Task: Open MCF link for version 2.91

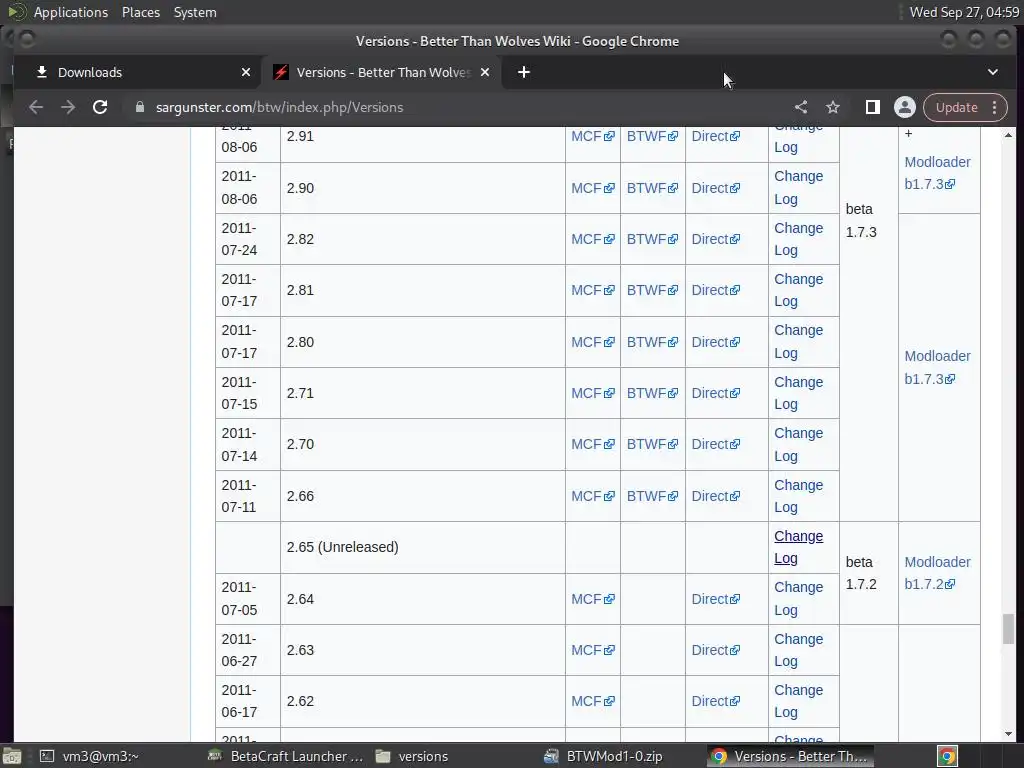Action: [x=592, y=136]
